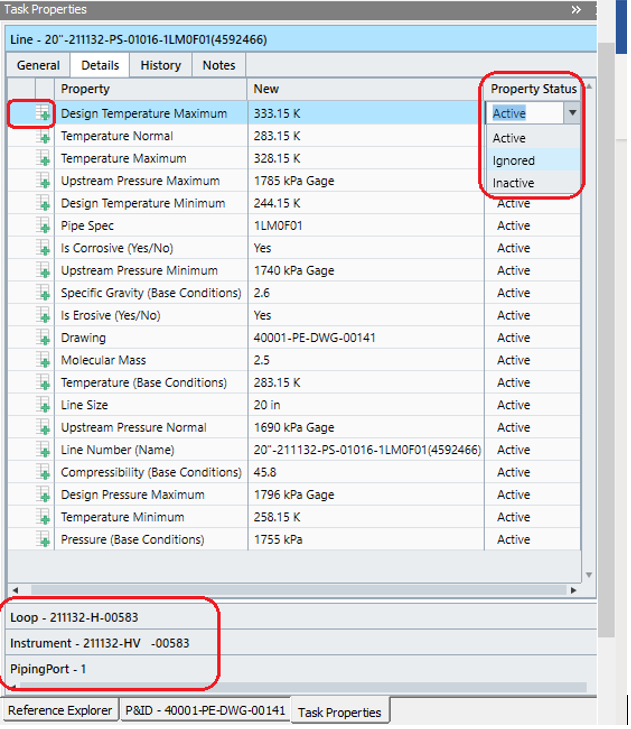Expand the Task Properties panel chevron
631x729 pixels.
576,9
